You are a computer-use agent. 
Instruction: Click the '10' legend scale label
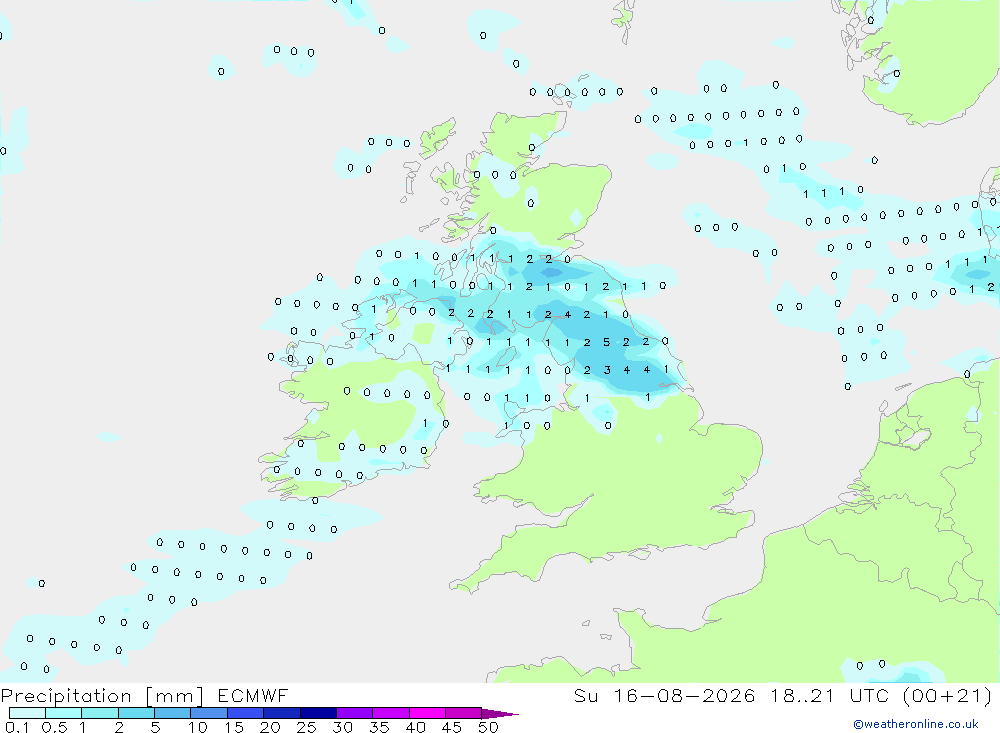coord(198,727)
